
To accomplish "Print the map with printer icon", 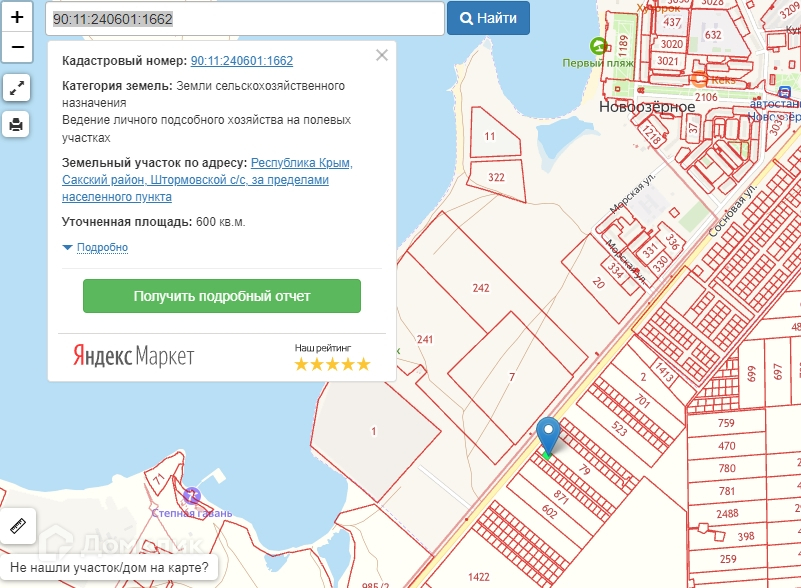I will pyautogui.click(x=16, y=124).
